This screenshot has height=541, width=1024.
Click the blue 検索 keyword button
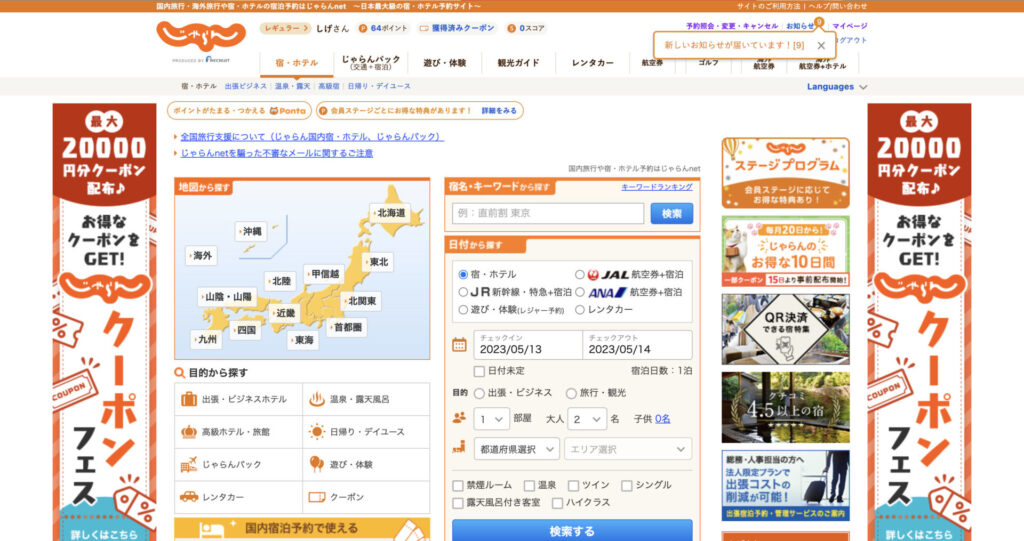coord(671,214)
